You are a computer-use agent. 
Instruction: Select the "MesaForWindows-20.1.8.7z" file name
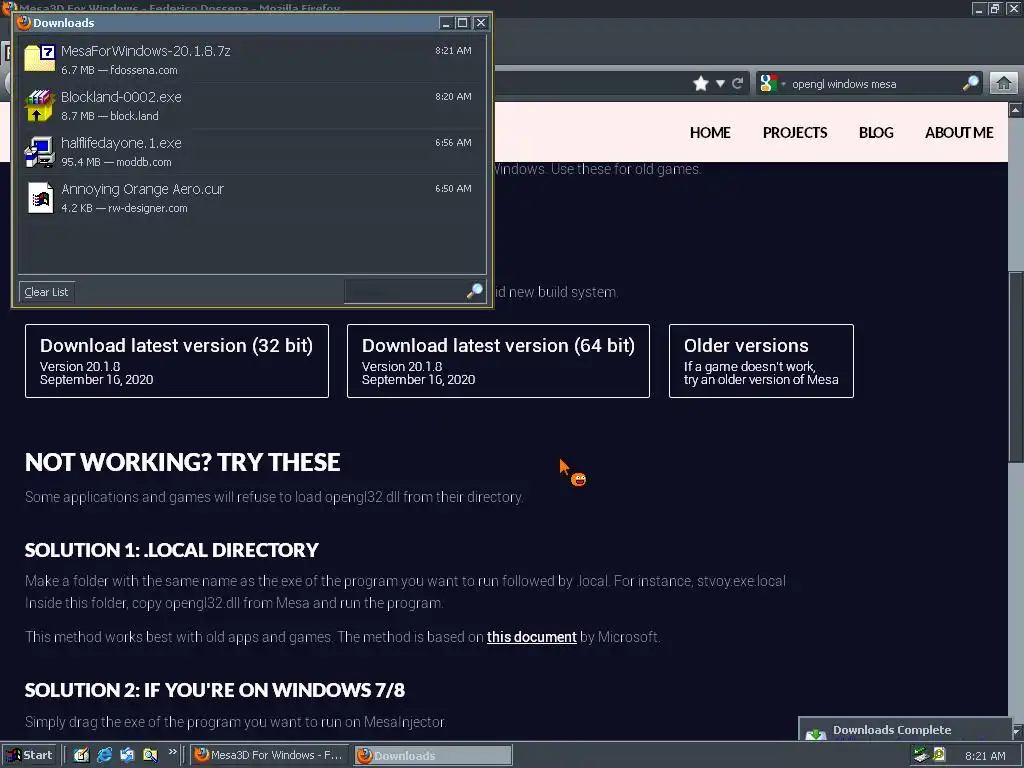[146, 51]
